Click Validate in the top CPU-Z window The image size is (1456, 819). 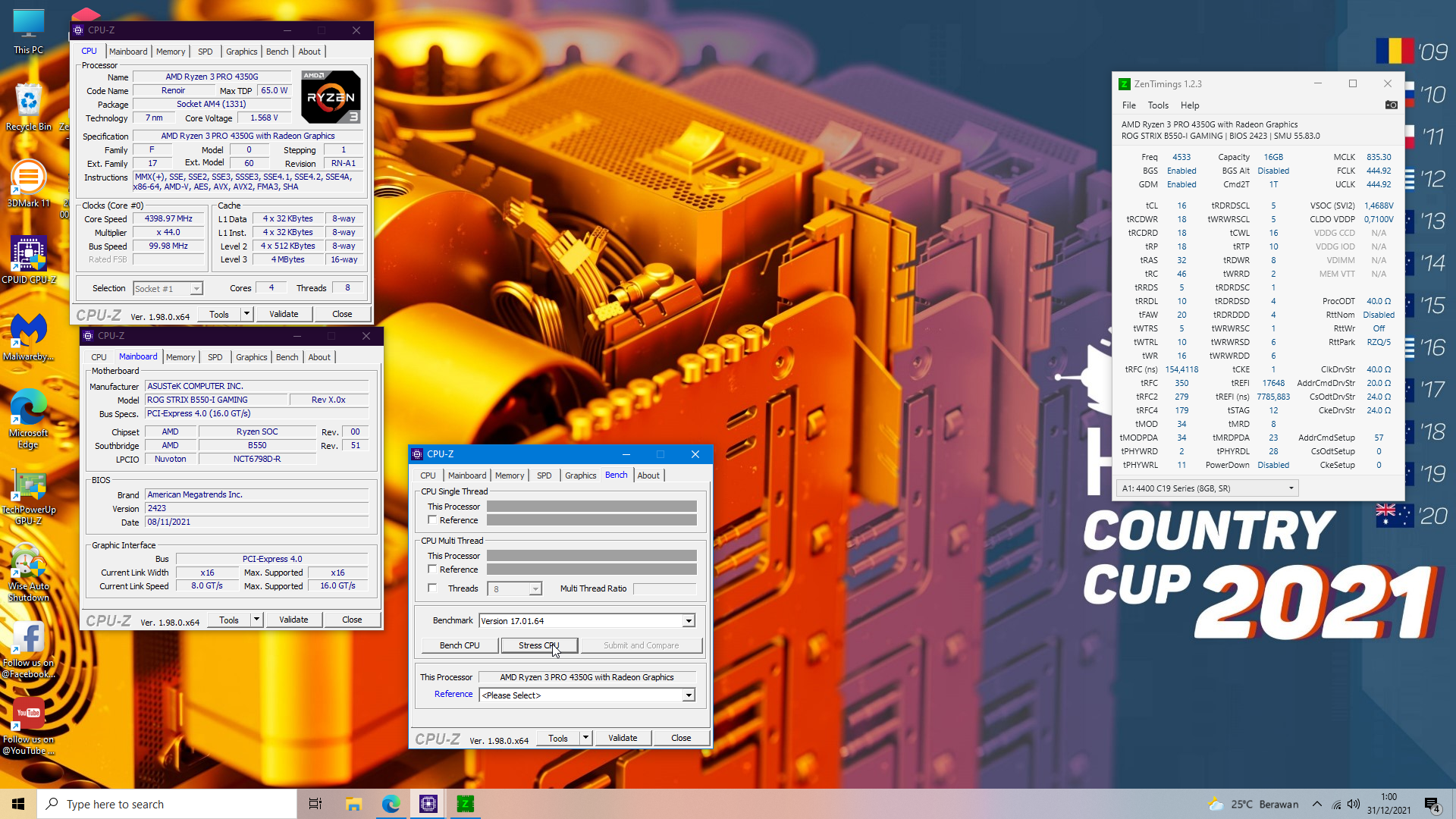(x=284, y=314)
